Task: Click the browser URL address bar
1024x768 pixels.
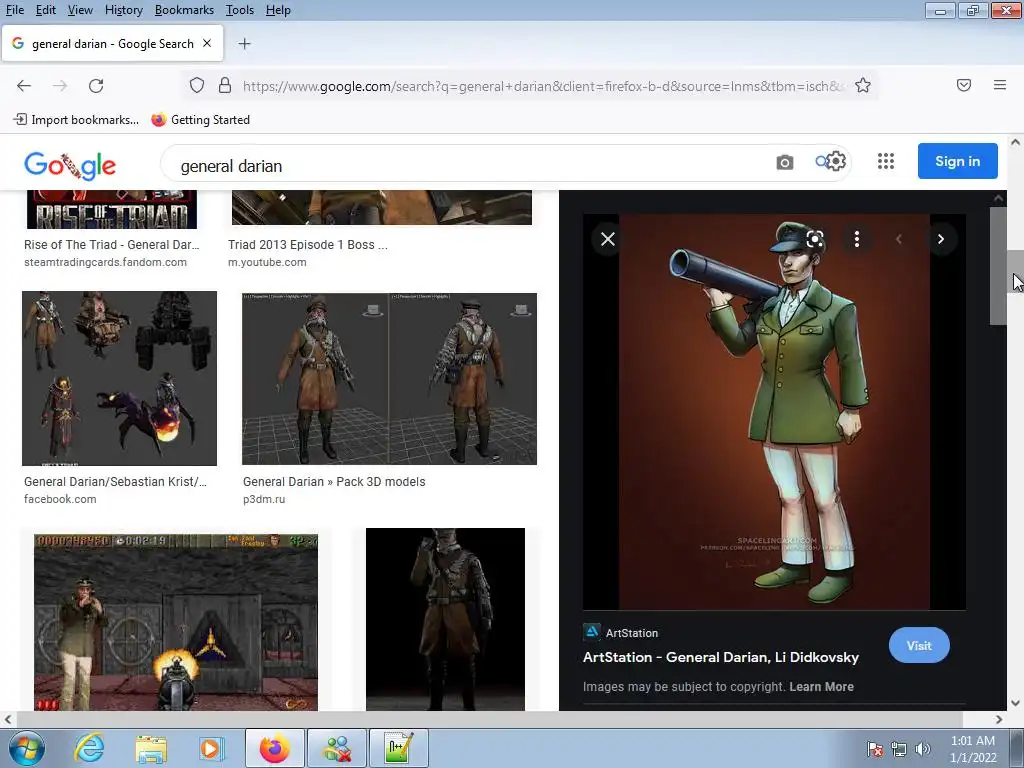Action: tap(542, 86)
